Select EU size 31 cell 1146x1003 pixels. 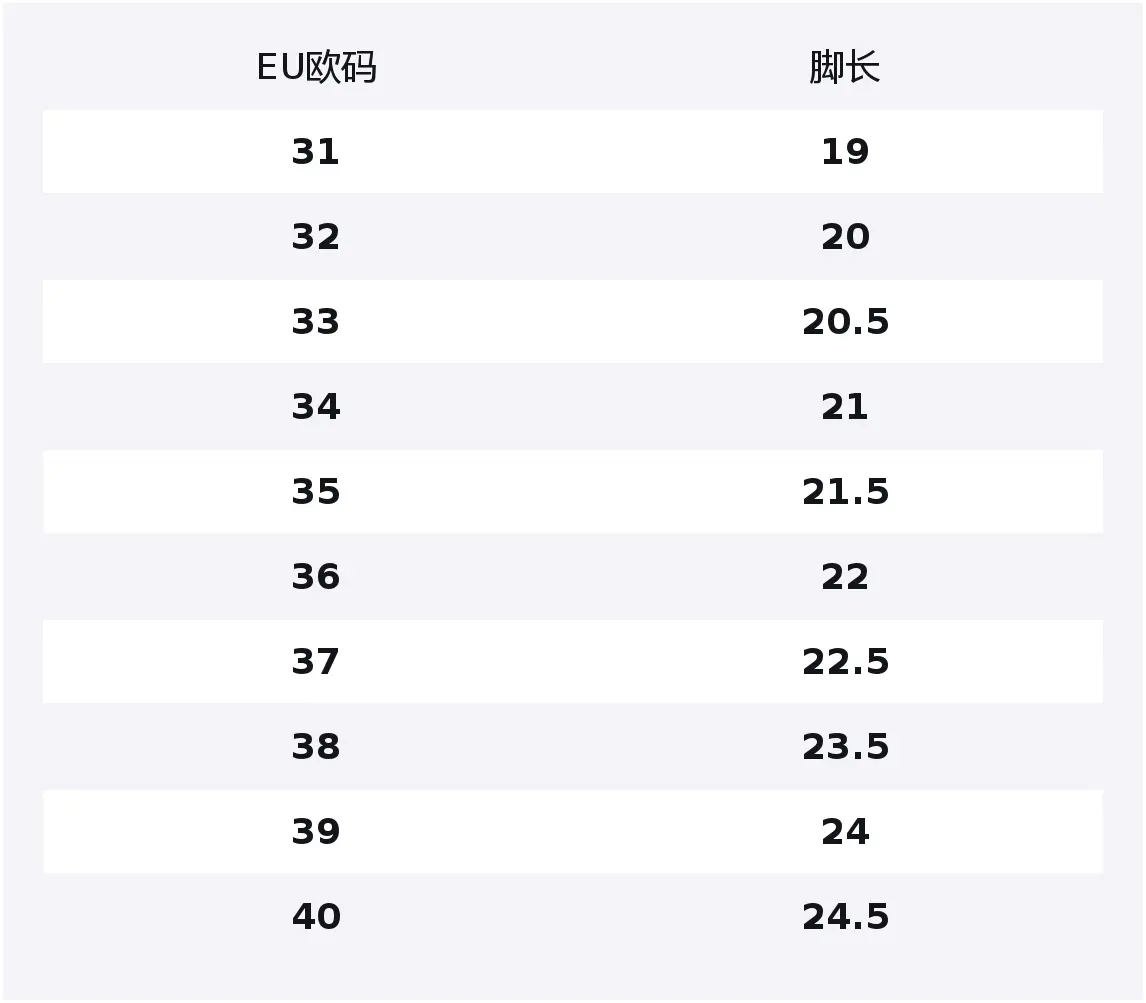[316, 152]
